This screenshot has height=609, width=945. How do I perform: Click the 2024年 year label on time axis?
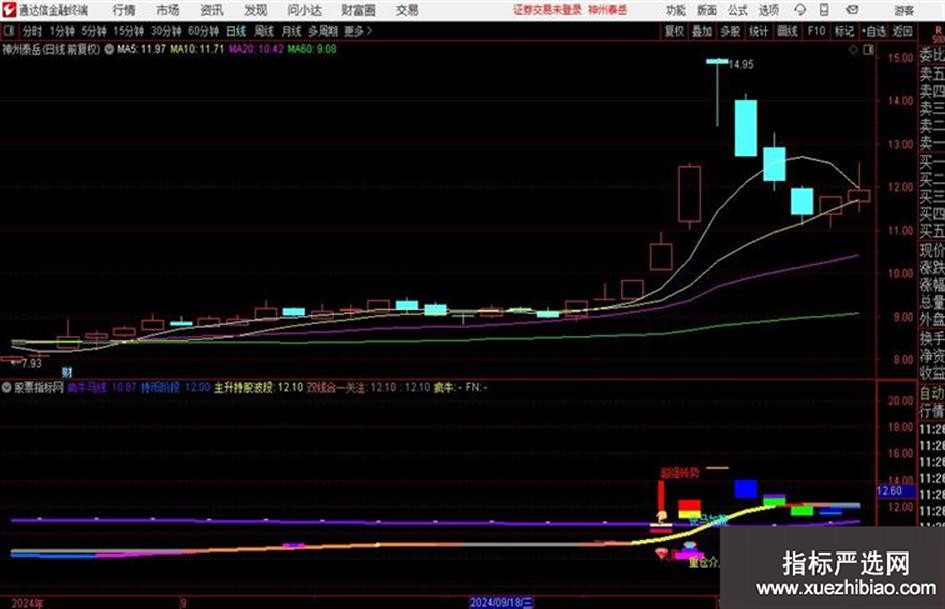(27, 603)
